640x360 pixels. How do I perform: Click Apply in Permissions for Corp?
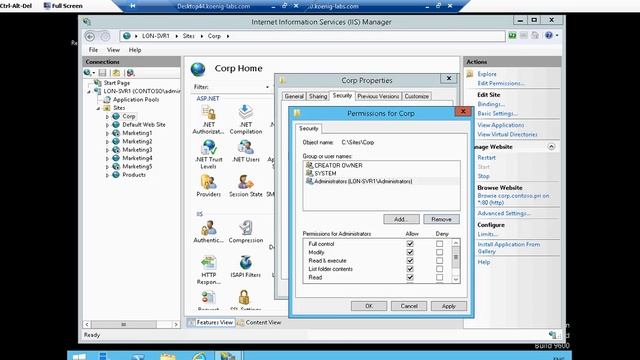point(449,306)
